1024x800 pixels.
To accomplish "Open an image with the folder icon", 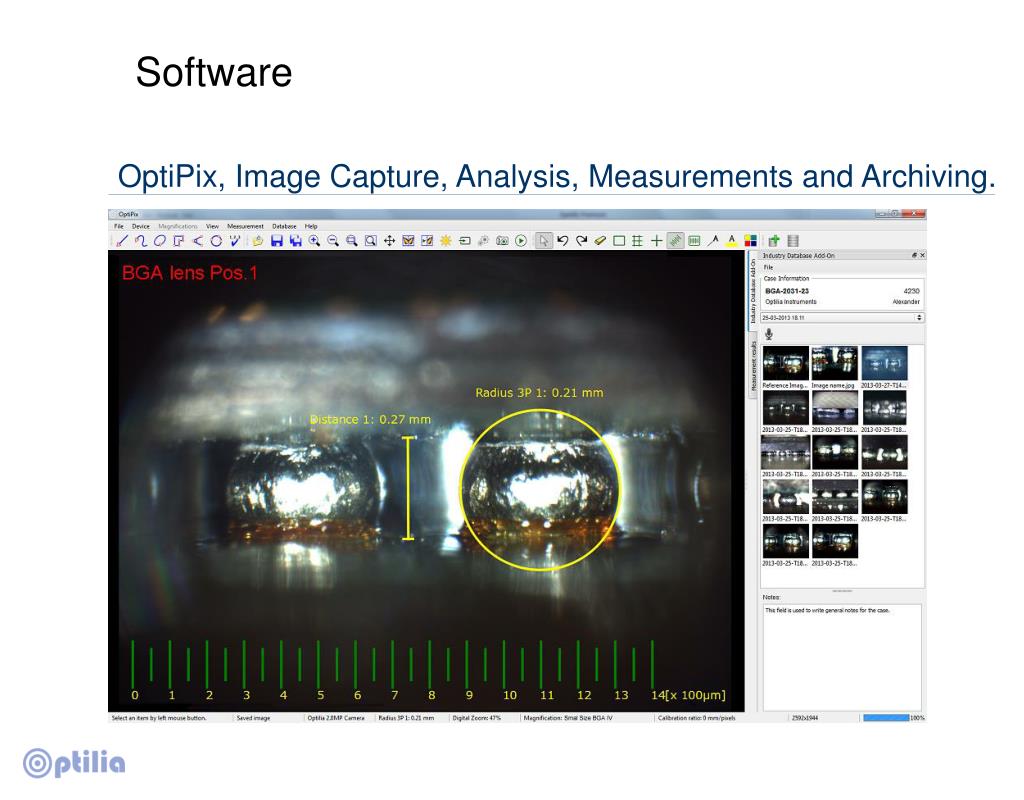I will click(257, 241).
